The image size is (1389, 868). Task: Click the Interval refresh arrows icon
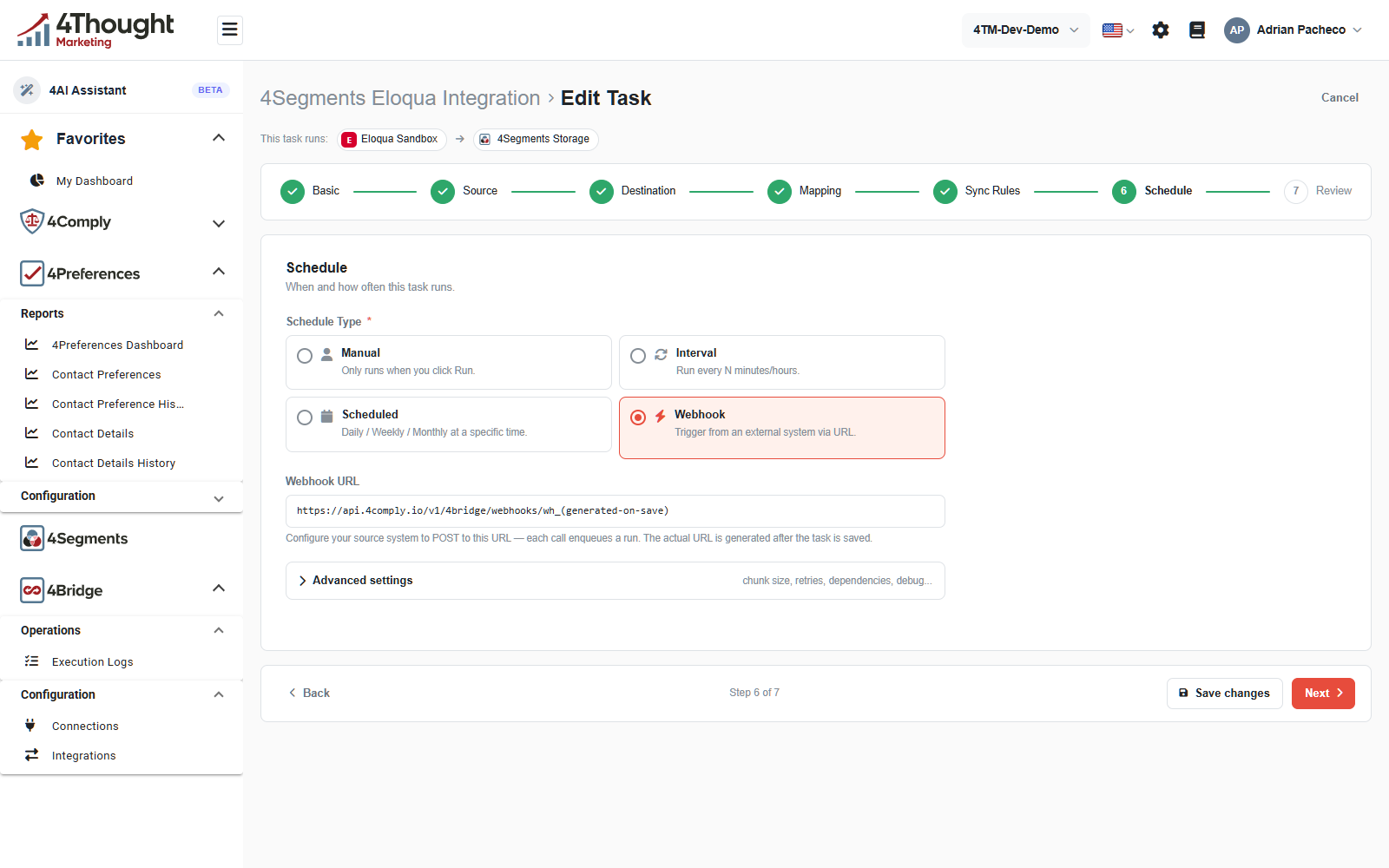click(662, 355)
